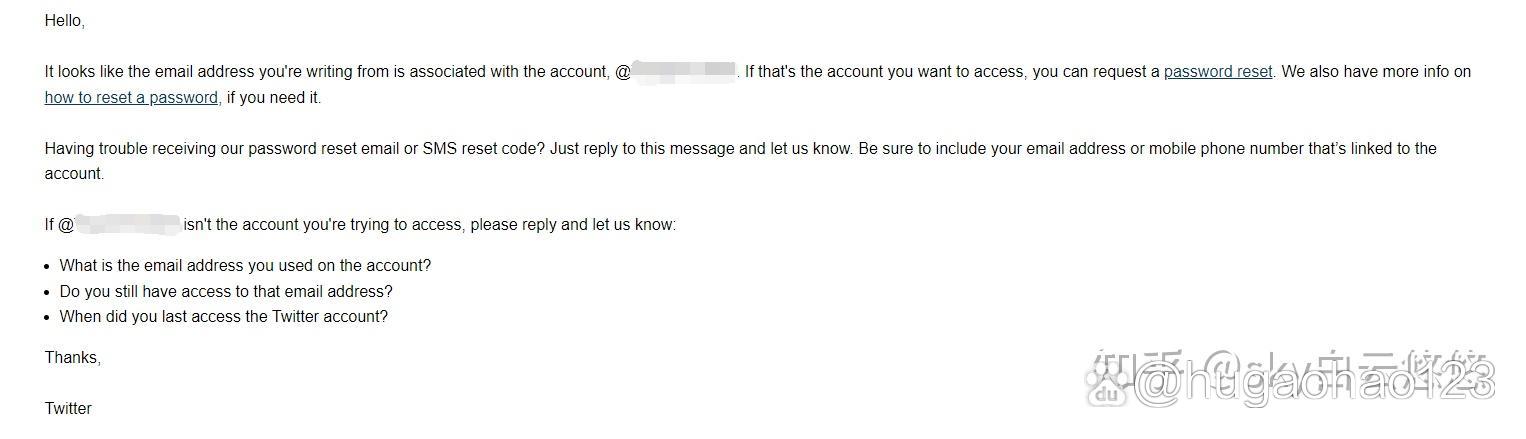This screenshot has width=1526, height=439.
Task: Click the "Thanks," closing line
Action: pyautogui.click(x=73, y=358)
